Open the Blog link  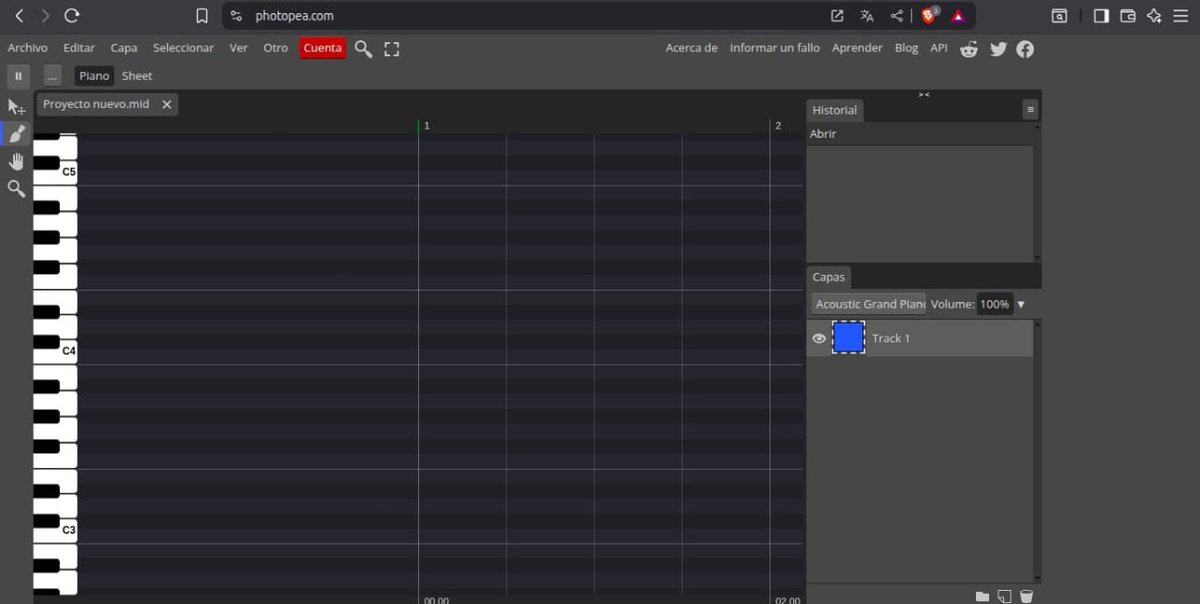click(x=906, y=48)
